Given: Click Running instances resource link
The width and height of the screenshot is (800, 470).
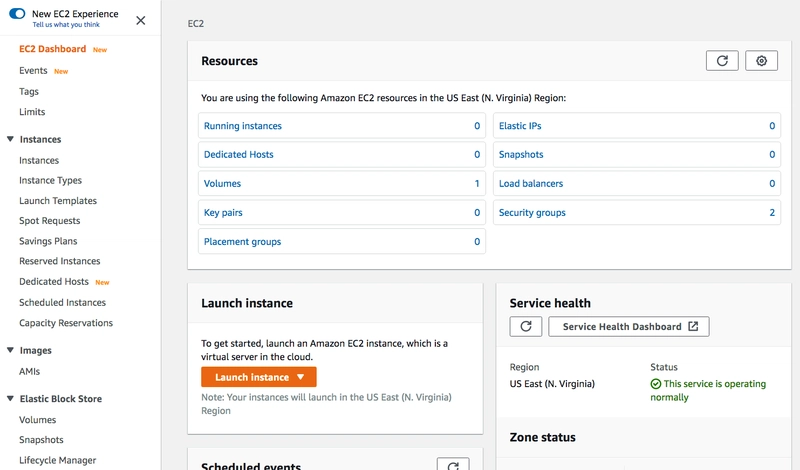Looking at the screenshot, I should pyautogui.click(x=243, y=126).
